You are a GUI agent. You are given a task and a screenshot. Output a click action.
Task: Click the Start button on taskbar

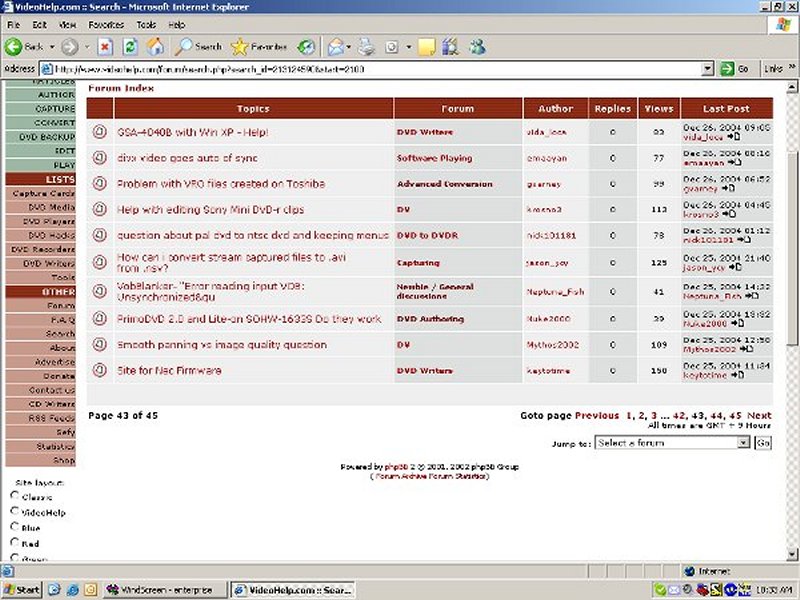(x=21, y=590)
